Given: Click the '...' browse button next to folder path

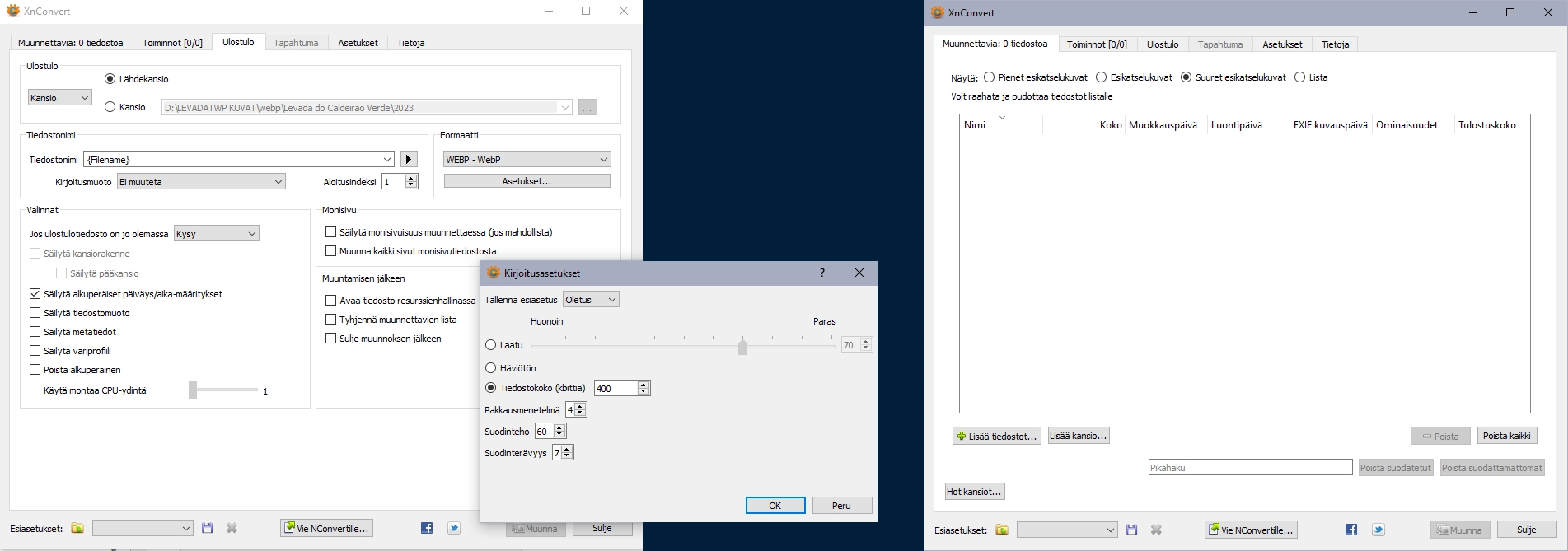Looking at the screenshot, I should pos(587,107).
